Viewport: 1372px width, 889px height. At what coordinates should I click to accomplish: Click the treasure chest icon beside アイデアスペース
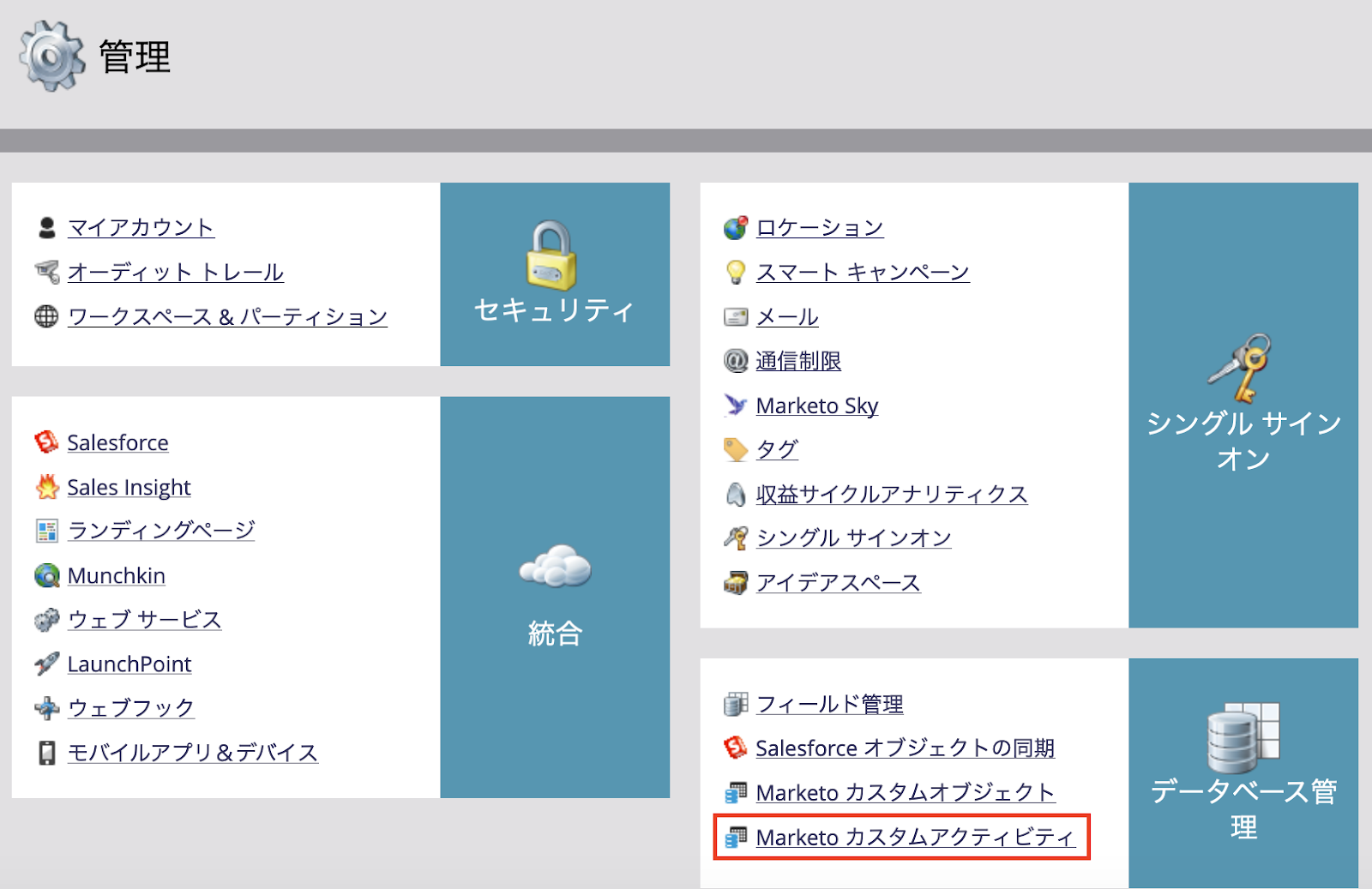[735, 583]
